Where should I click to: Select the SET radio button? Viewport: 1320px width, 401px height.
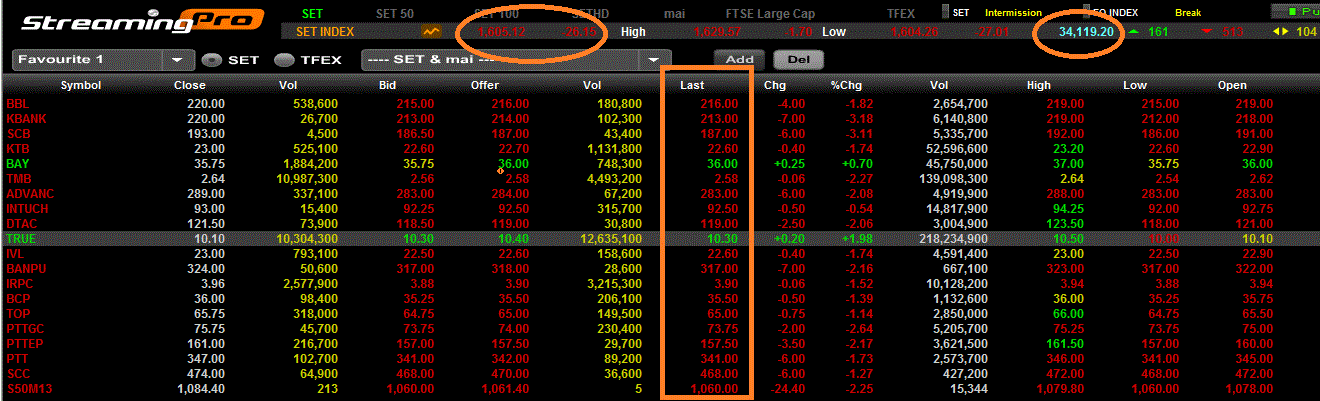(211, 60)
